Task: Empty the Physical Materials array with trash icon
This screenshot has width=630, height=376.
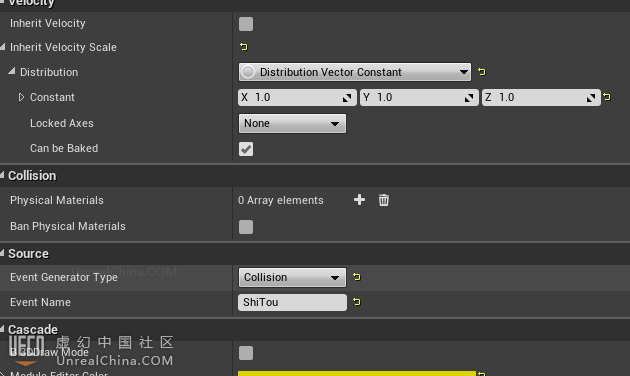Action: pos(384,200)
